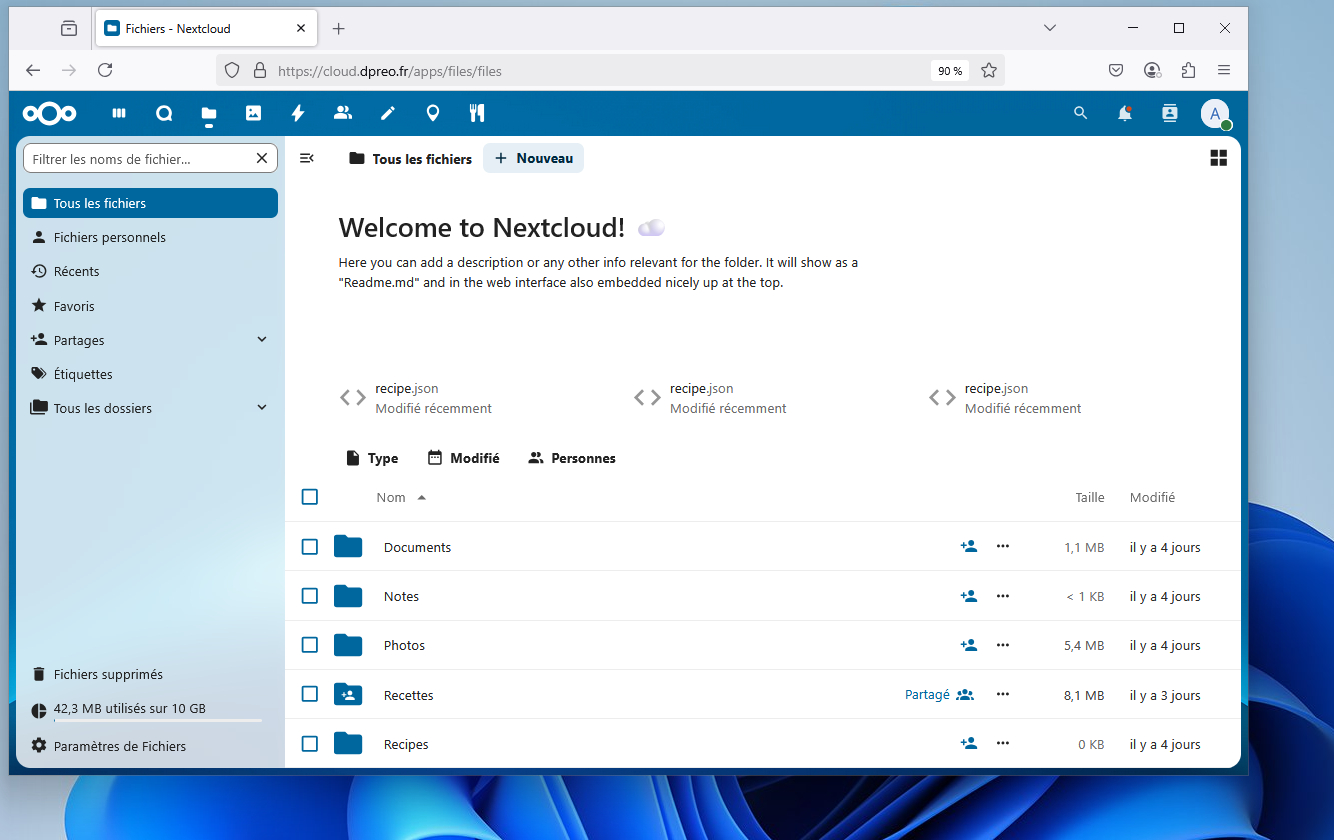Click the file name filter input field

click(x=138, y=159)
